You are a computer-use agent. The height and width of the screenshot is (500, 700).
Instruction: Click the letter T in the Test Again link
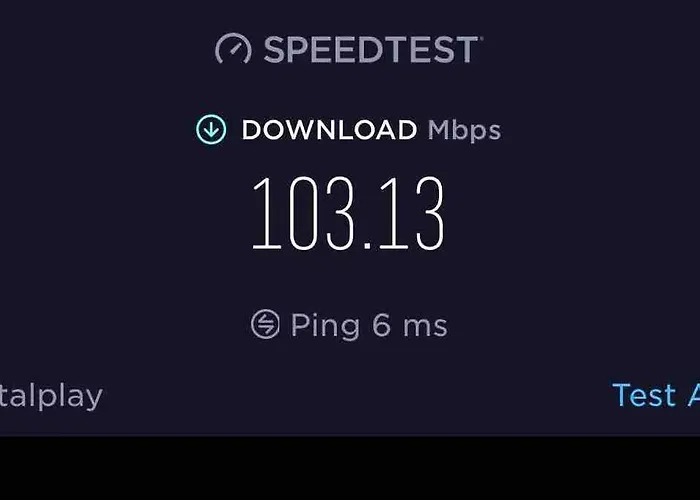click(x=622, y=395)
